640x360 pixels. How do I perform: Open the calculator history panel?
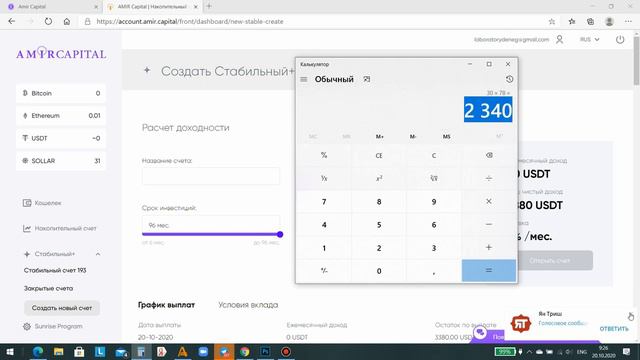pyautogui.click(x=509, y=79)
